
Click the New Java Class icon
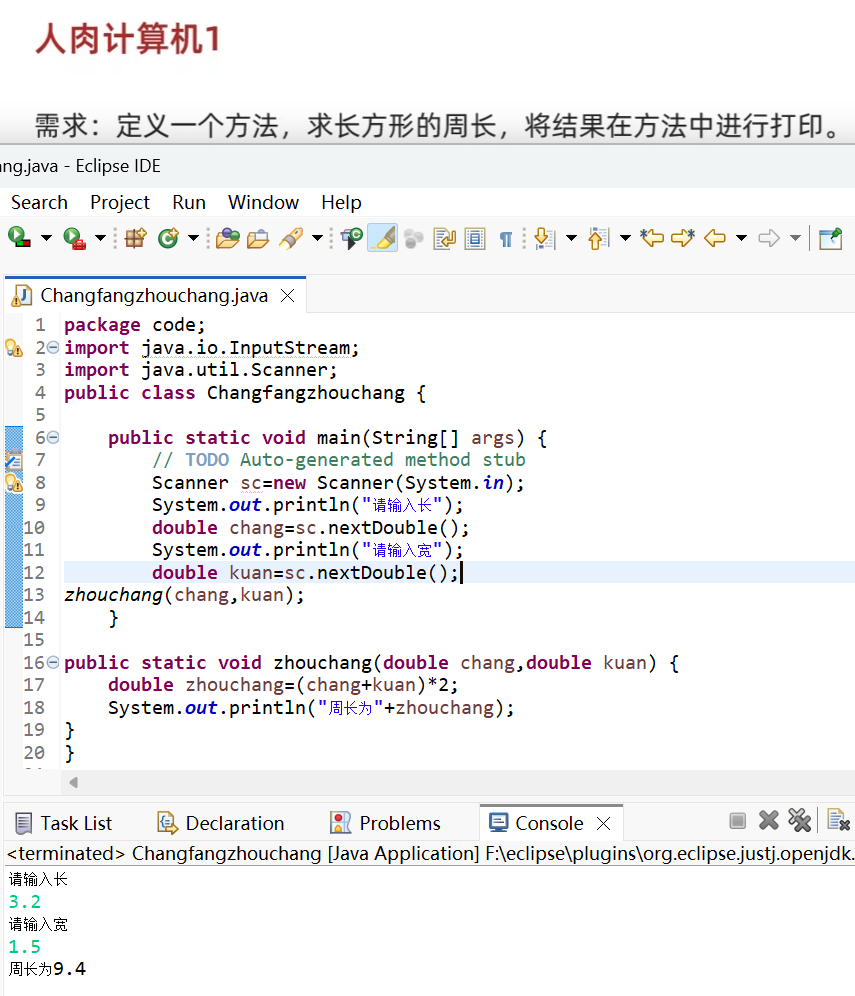(x=168, y=238)
